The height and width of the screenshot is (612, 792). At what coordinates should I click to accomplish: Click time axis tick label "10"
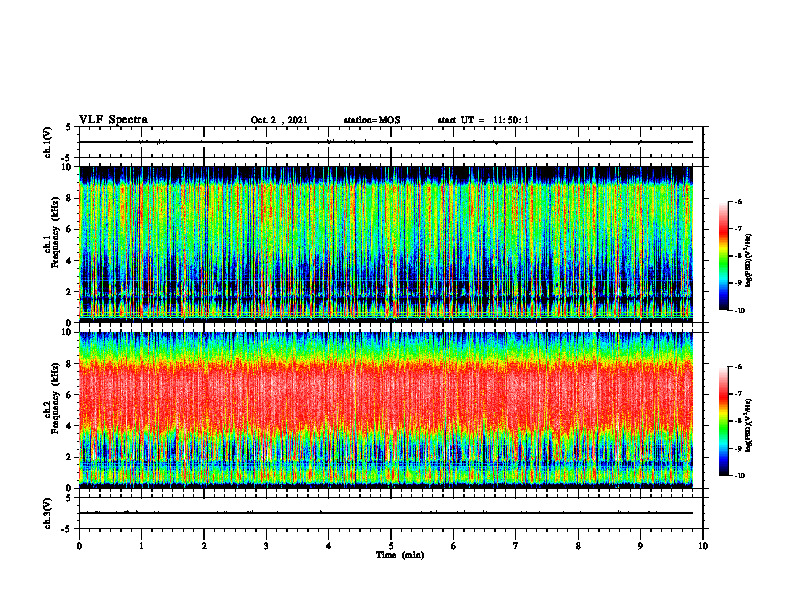coord(703,546)
